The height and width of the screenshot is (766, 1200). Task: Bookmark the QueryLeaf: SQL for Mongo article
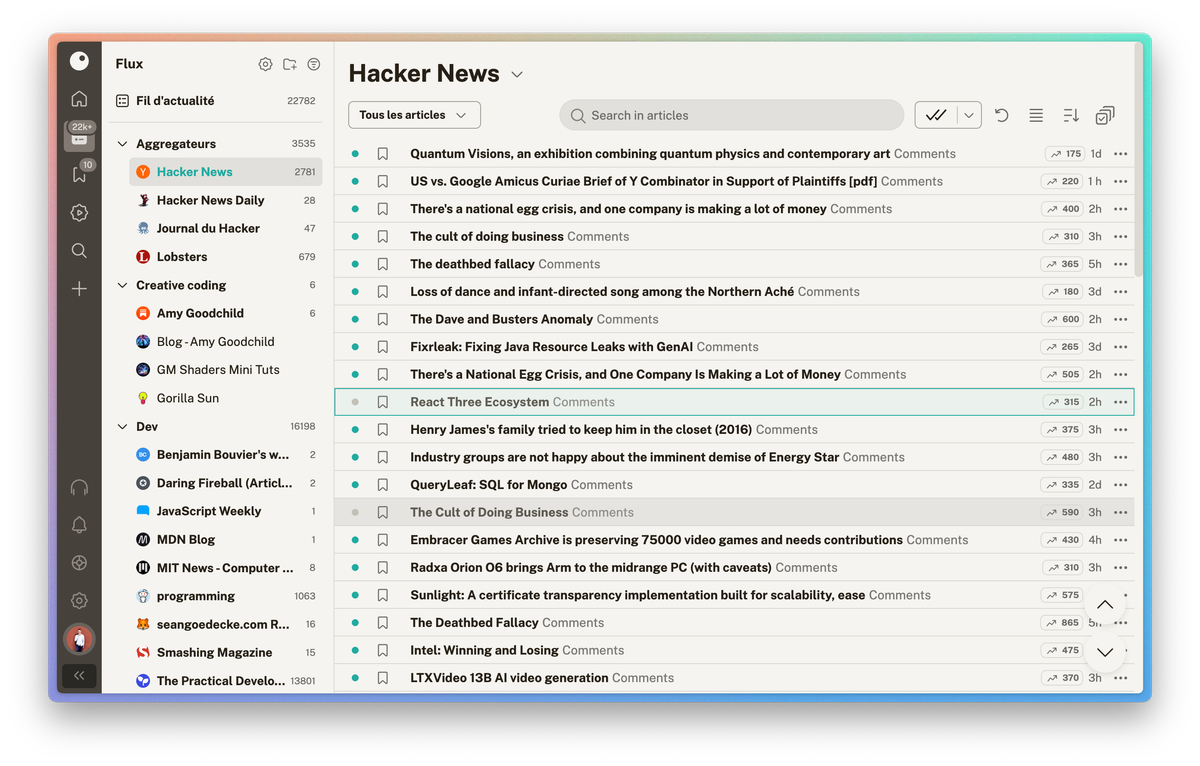[382, 485]
